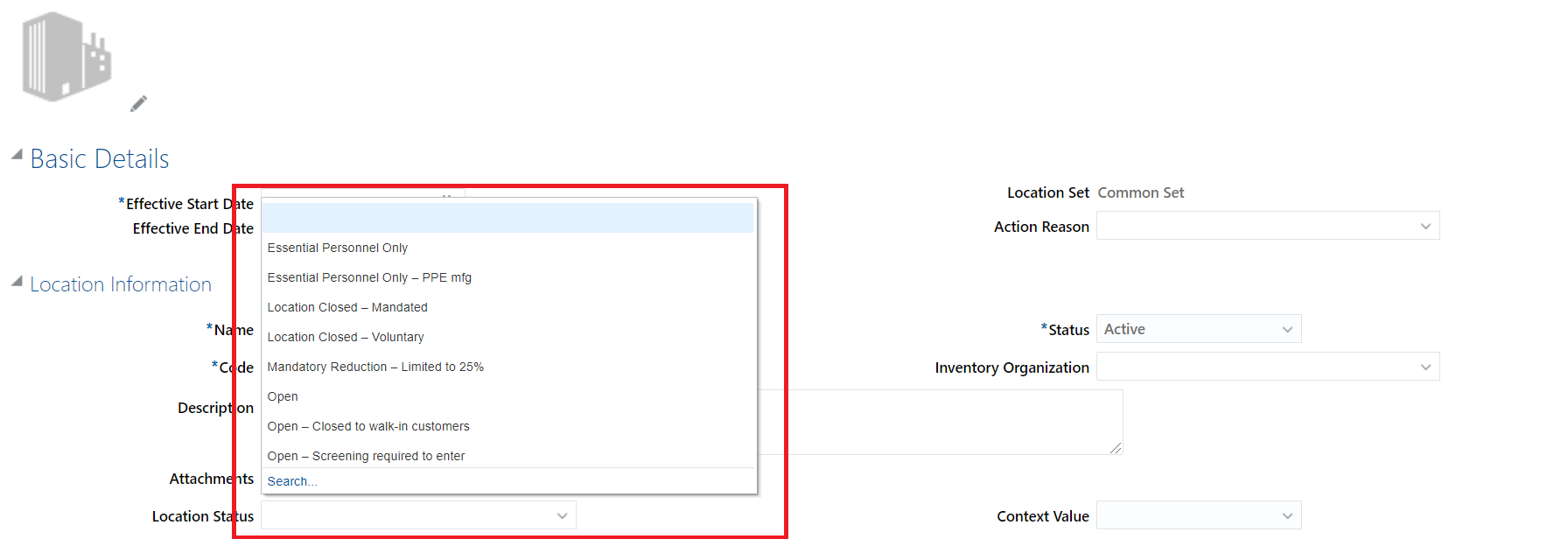The height and width of the screenshot is (539, 1568).
Task: Toggle the Location Status dropdown arrow
Action: (x=562, y=516)
